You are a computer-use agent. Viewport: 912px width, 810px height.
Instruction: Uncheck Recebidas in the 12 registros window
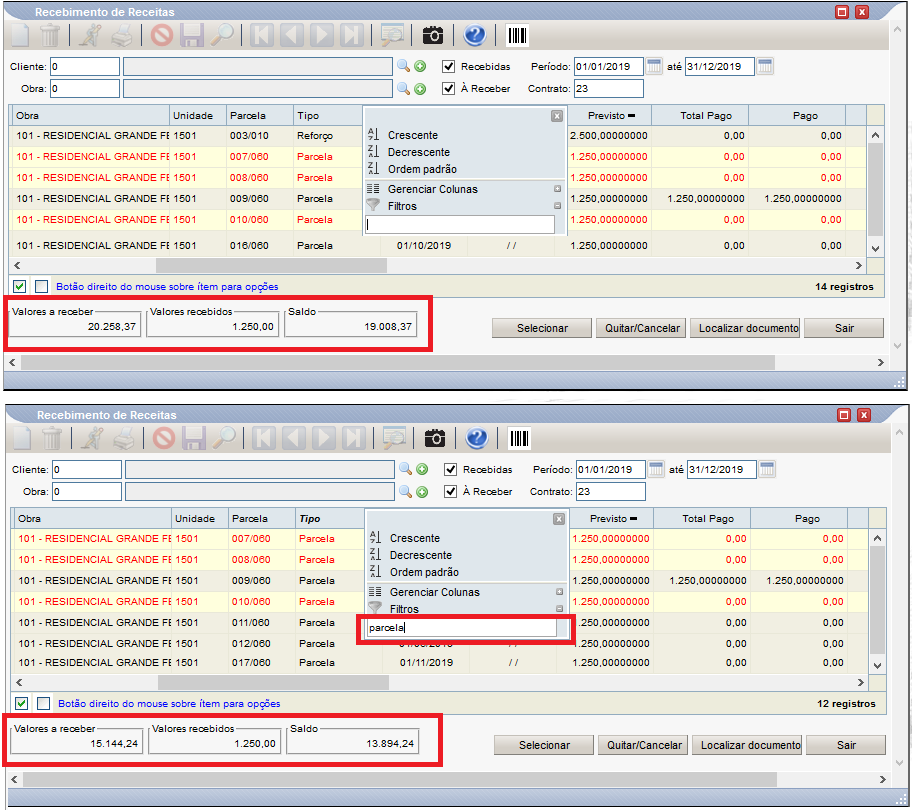pos(450,469)
